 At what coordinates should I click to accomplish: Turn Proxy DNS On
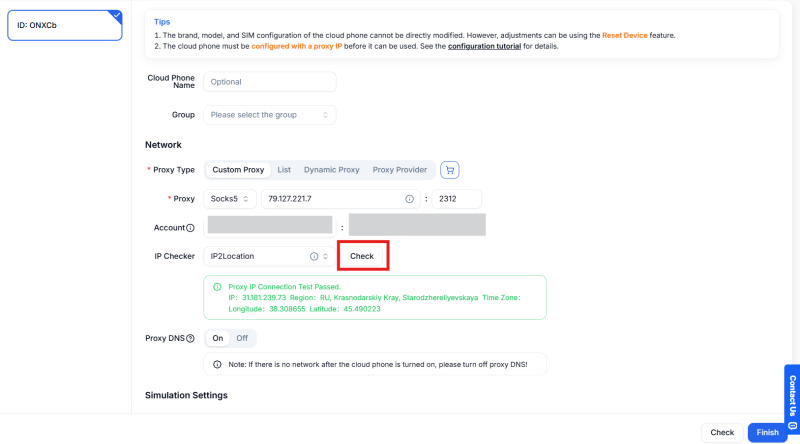218,338
